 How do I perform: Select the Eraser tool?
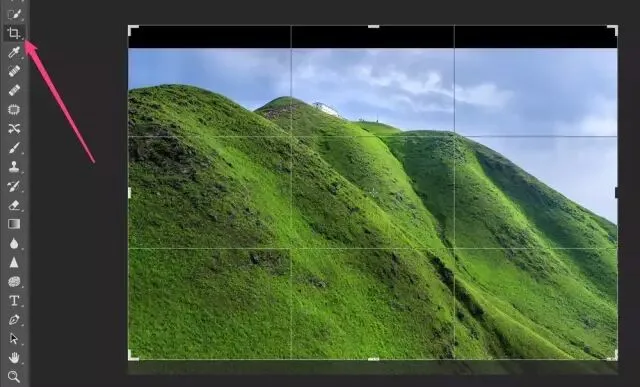pyautogui.click(x=14, y=205)
